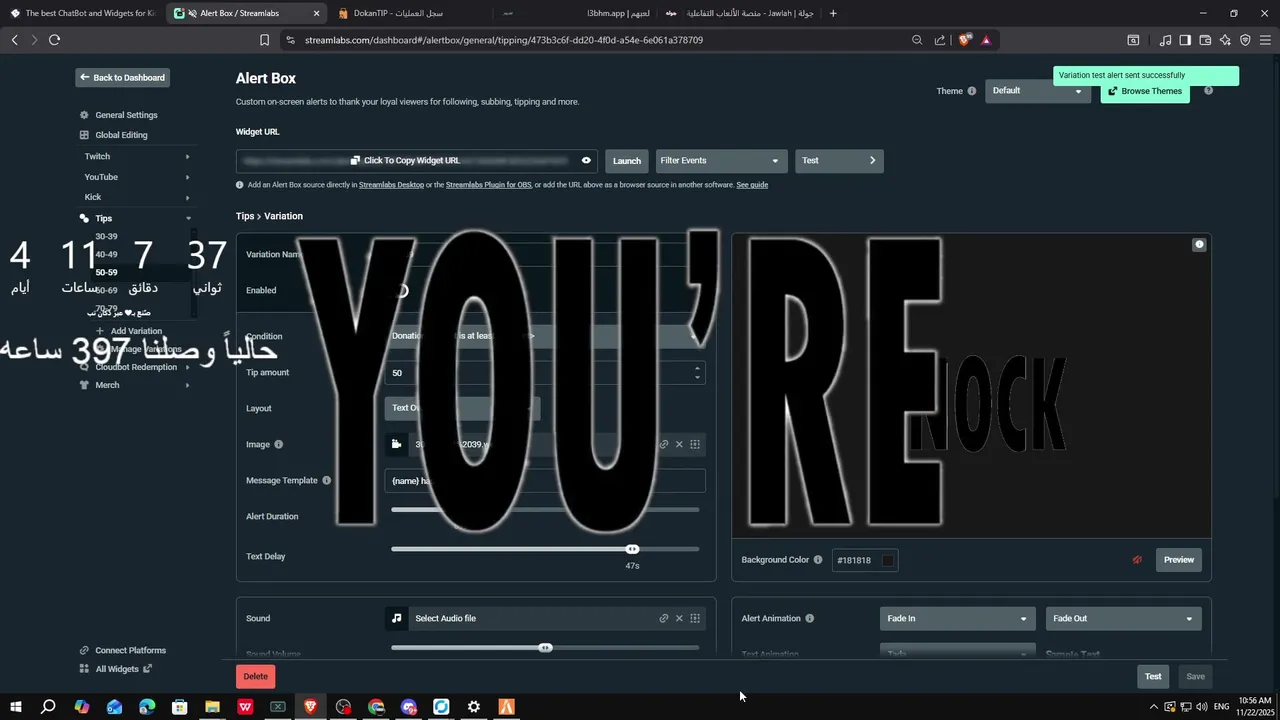Screen dimensions: 1280x720
Task: Open All Widgets link
Action: tap(117, 669)
